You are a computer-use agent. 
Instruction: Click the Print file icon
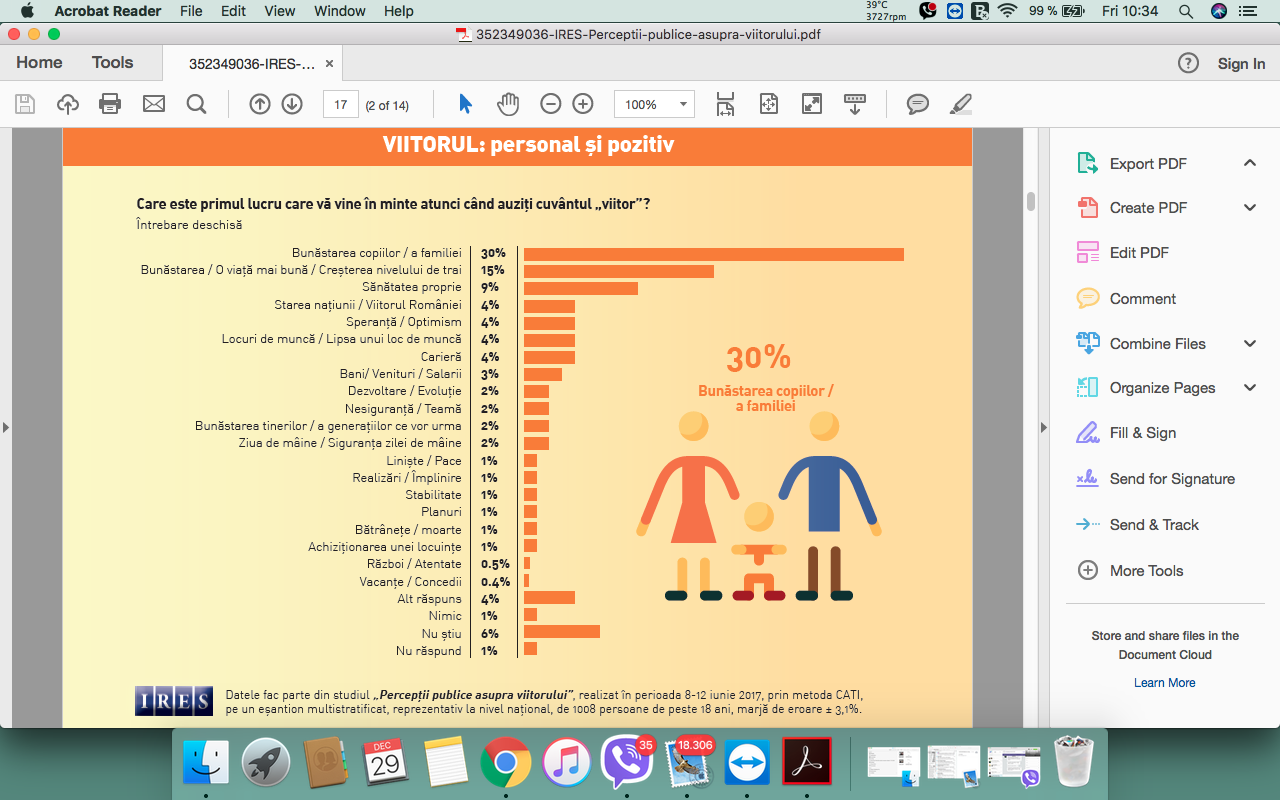[110, 104]
